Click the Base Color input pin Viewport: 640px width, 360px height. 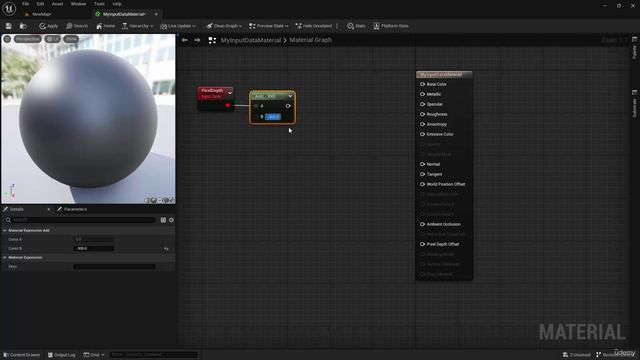coord(422,84)
